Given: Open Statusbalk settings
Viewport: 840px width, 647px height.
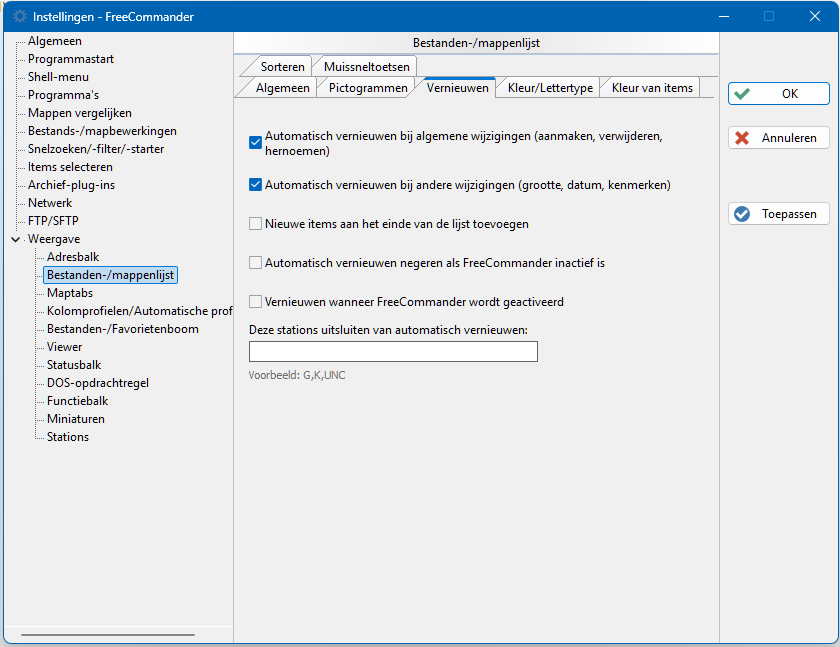Looking at the screenshot, I should coord(74,365).
